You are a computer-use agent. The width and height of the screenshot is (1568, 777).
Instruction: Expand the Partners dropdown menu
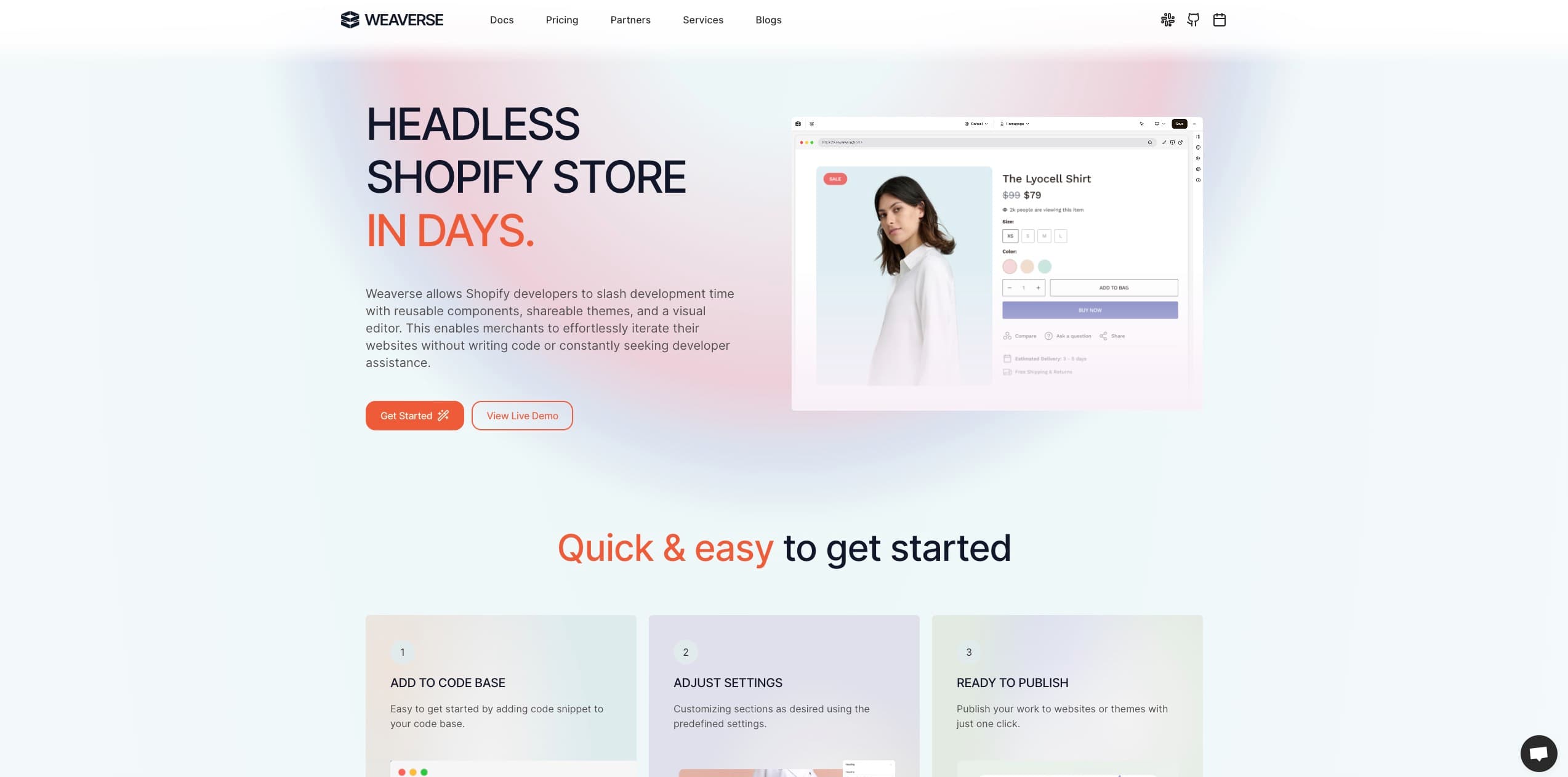click(x=630, y=19)
